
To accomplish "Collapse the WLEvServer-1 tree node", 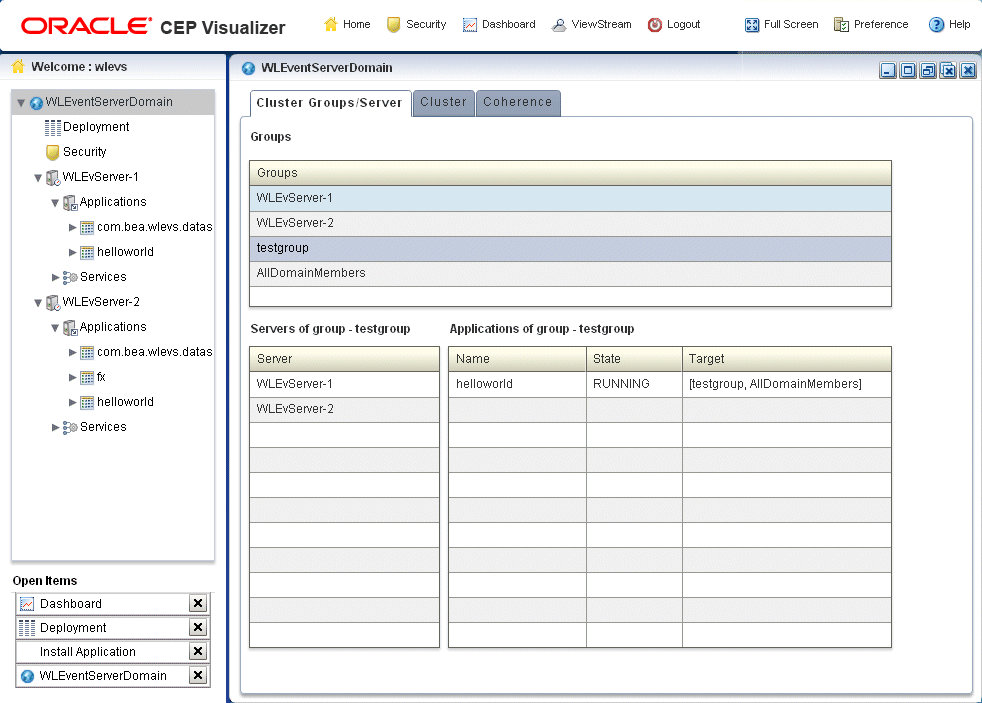I will pyautogui.click(x=38, y=178).
